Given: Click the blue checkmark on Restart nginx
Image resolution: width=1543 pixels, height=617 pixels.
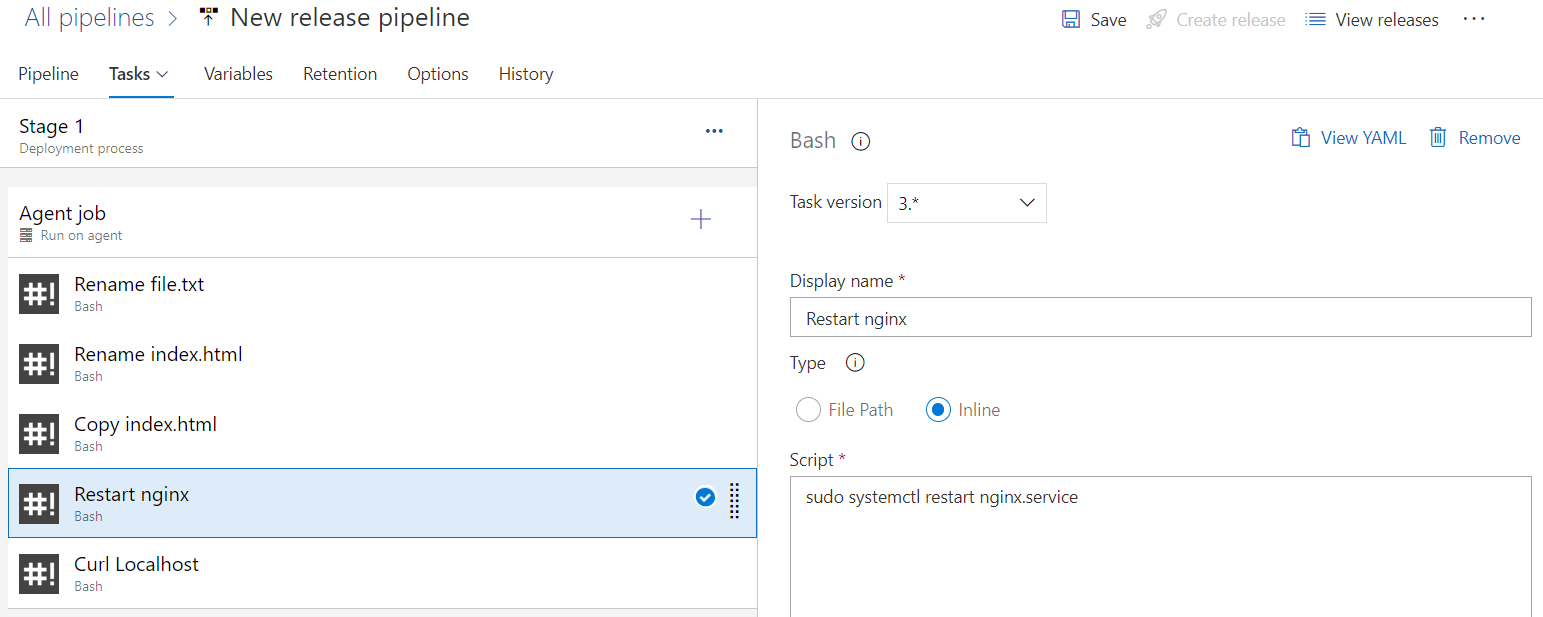Looking at the screenshot, I should [705, 497].
